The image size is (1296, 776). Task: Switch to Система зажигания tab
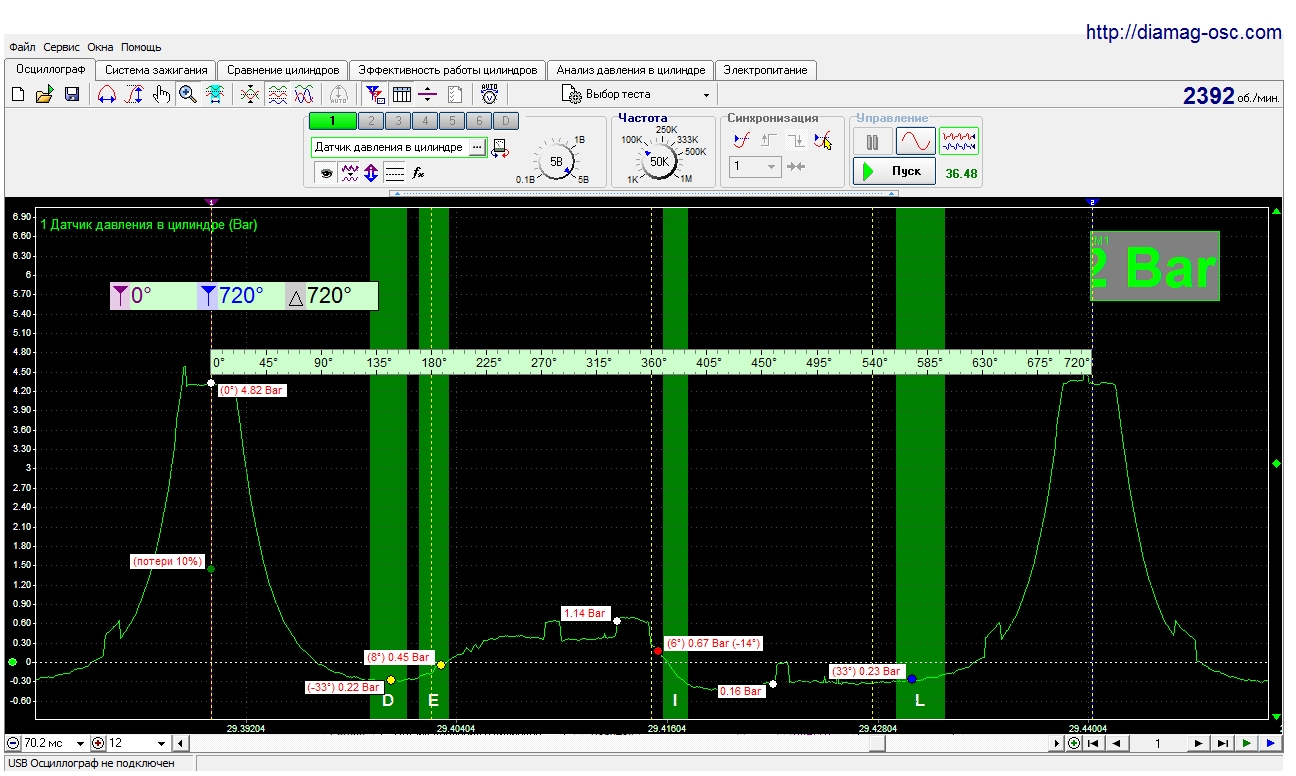pos(156,70)
